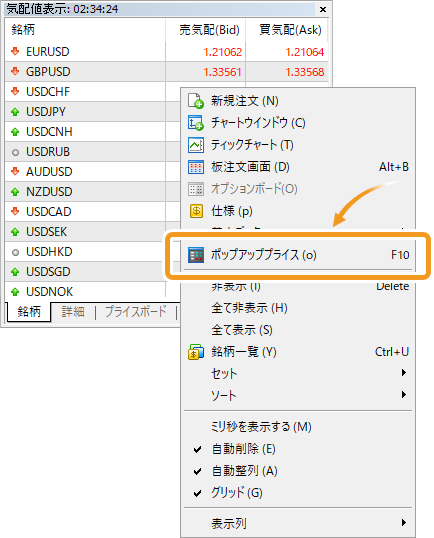The height and width of the screenshot is (538, 434).
Task: Expand the Columns (表示列) submenu arrow
Action: tap(404, 523)
